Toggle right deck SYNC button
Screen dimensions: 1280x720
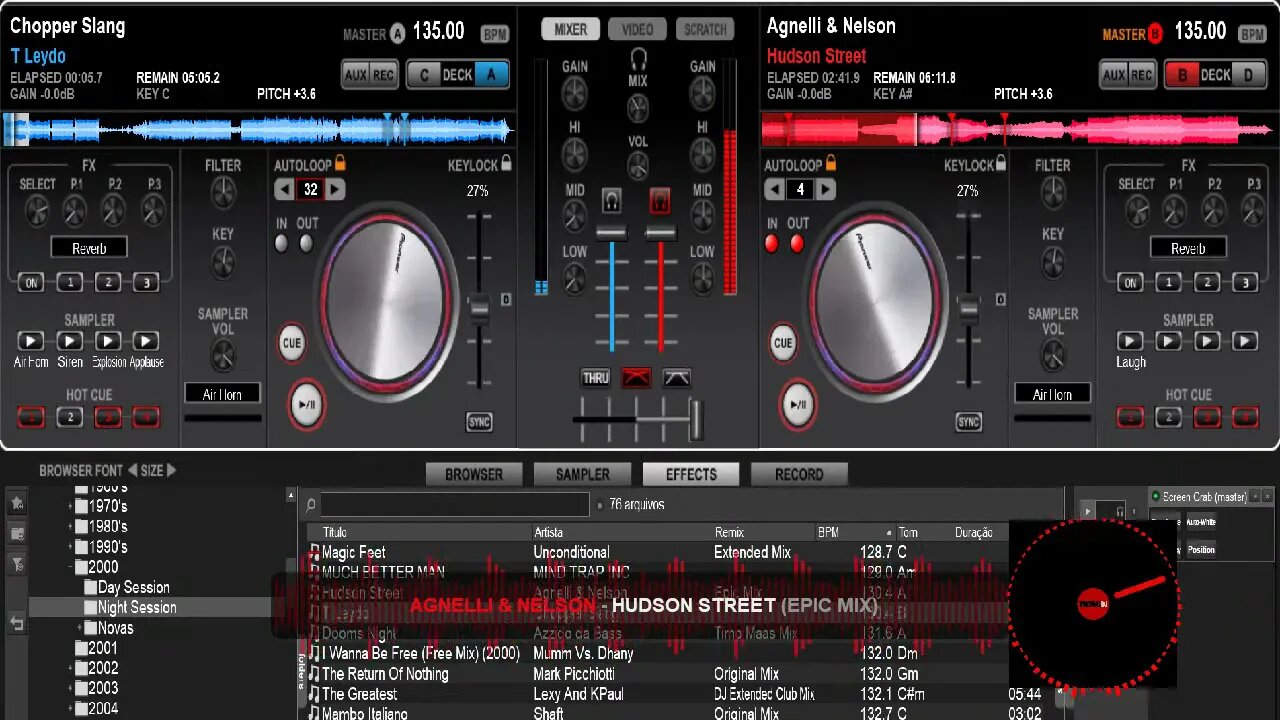[x=968, y=422]
